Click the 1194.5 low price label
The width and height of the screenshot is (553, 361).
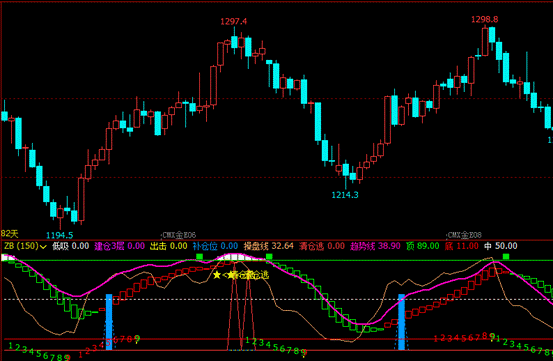pos(60,235)
